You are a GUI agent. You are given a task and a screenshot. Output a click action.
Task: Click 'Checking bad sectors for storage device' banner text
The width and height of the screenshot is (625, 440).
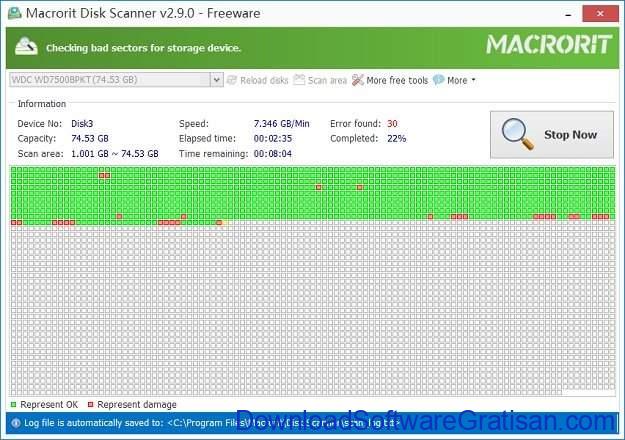143,48
